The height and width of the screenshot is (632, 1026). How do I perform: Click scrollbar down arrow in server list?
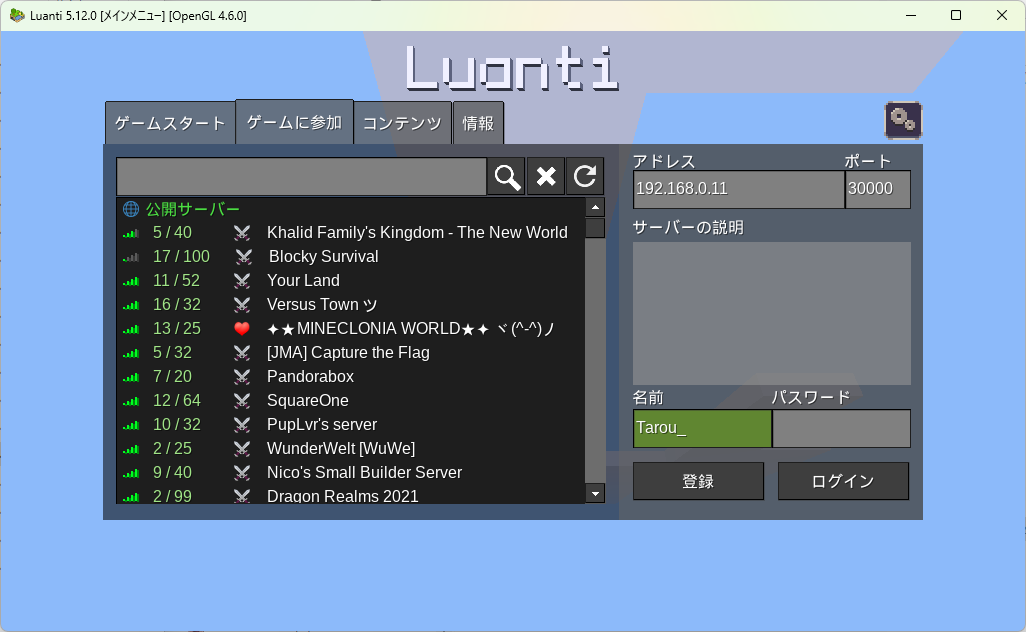[595, 494]
